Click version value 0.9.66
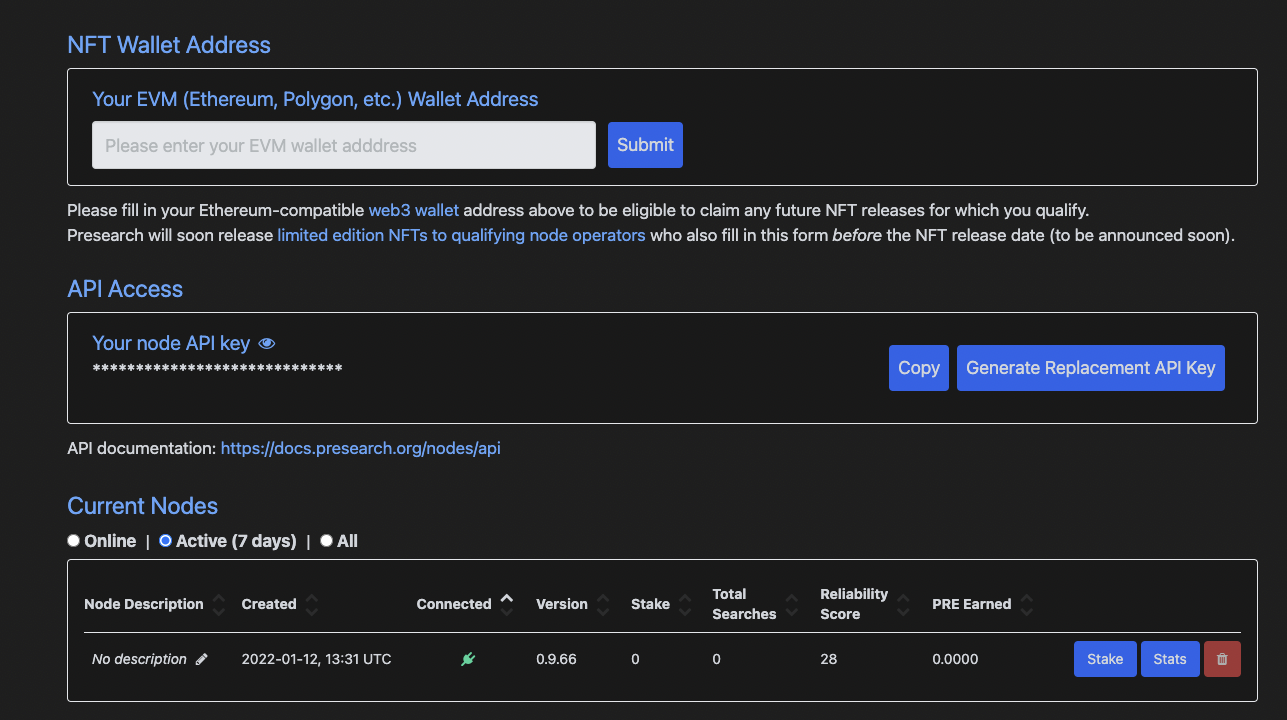 [556, 659]
